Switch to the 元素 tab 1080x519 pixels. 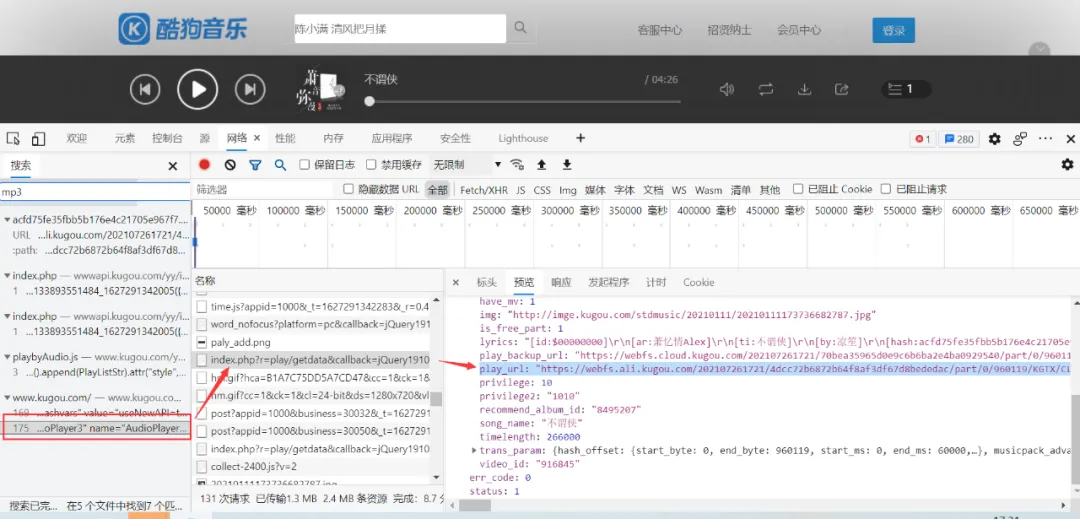pyautogui.click(x=125, y=138)
